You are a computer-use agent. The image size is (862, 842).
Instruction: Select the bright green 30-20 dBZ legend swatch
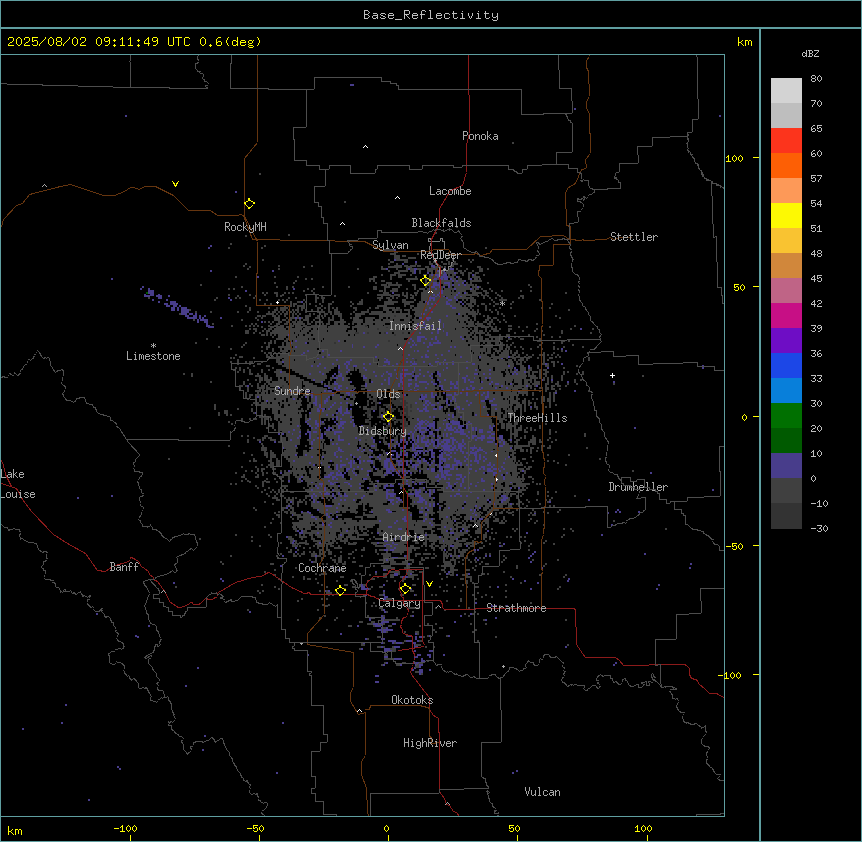(x=786, y=416)
